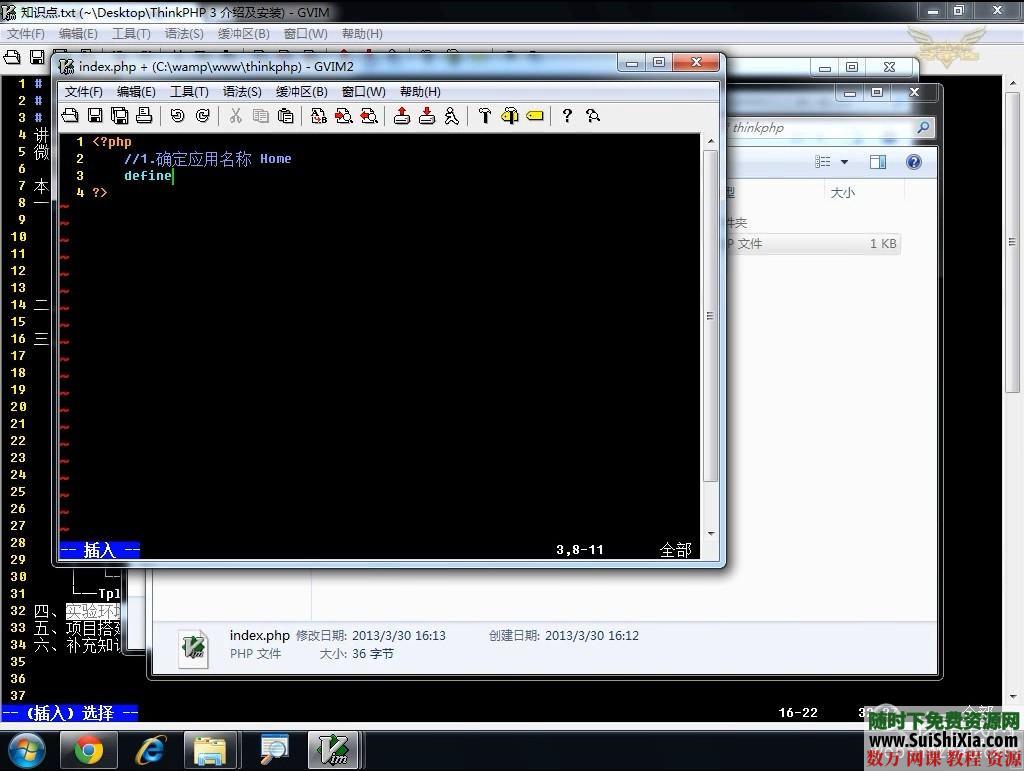The width and height of the screenshot is (1024, 771).
Task: Click the Help question mark icon in GVIM2
Action: coord(567,116)
